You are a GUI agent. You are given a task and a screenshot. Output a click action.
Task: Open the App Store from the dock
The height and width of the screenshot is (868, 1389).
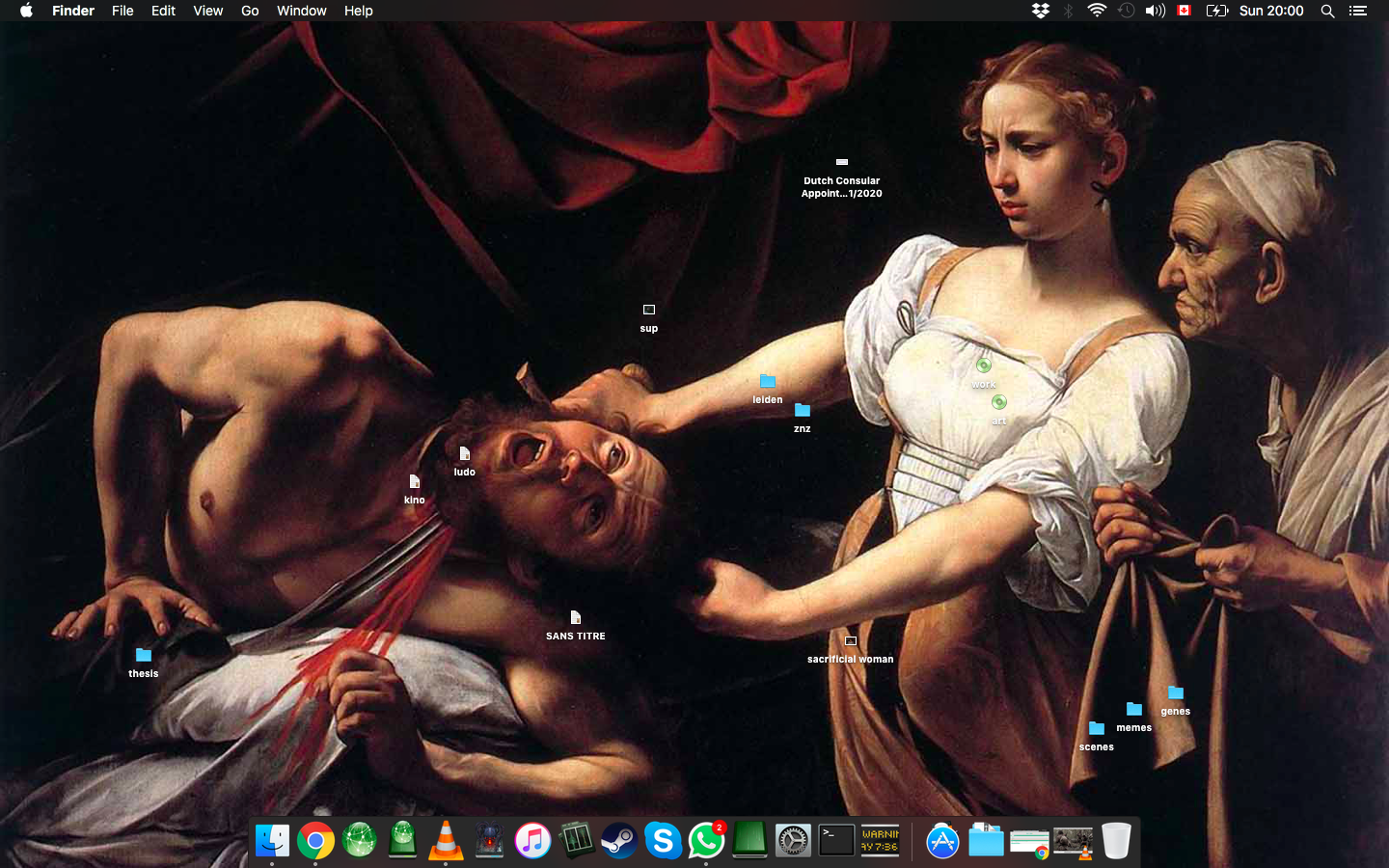tap(942, 841)
